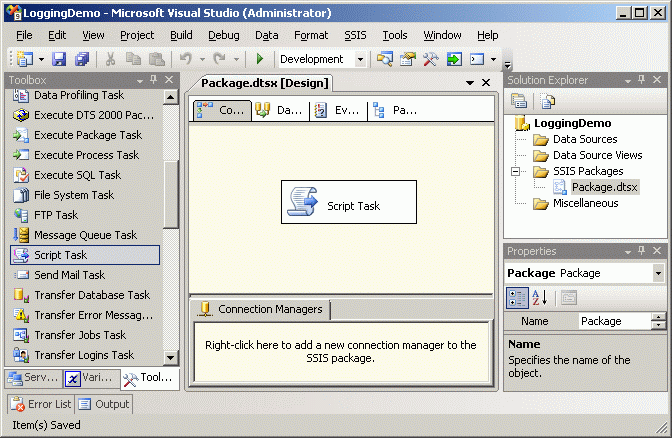Switch Properties to Alphabetical sort

click(540, 297)
